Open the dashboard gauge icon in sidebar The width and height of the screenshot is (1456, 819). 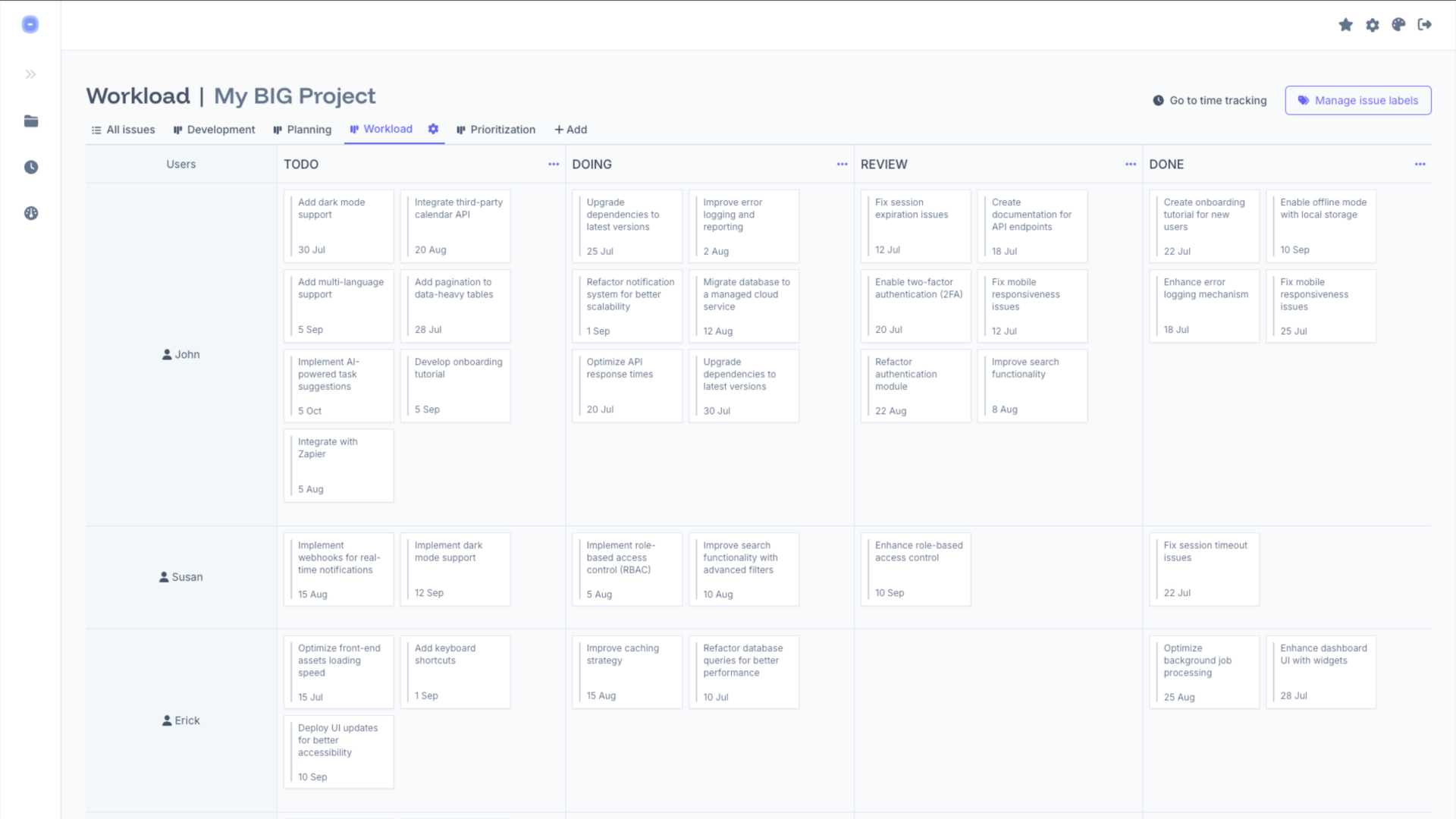30,213
